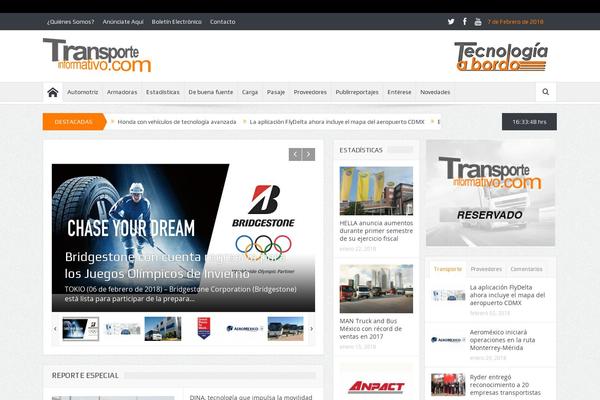Open the Novedades menu item
The image size is (600, 400).
pos(435,92)
